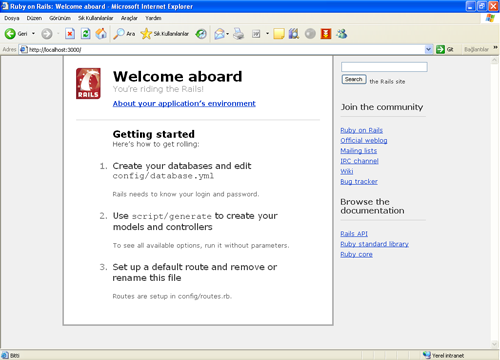Stop loading with the red X icon
Image resolution: width=500 pixels, height=360 pixels.
coord(70,34)
